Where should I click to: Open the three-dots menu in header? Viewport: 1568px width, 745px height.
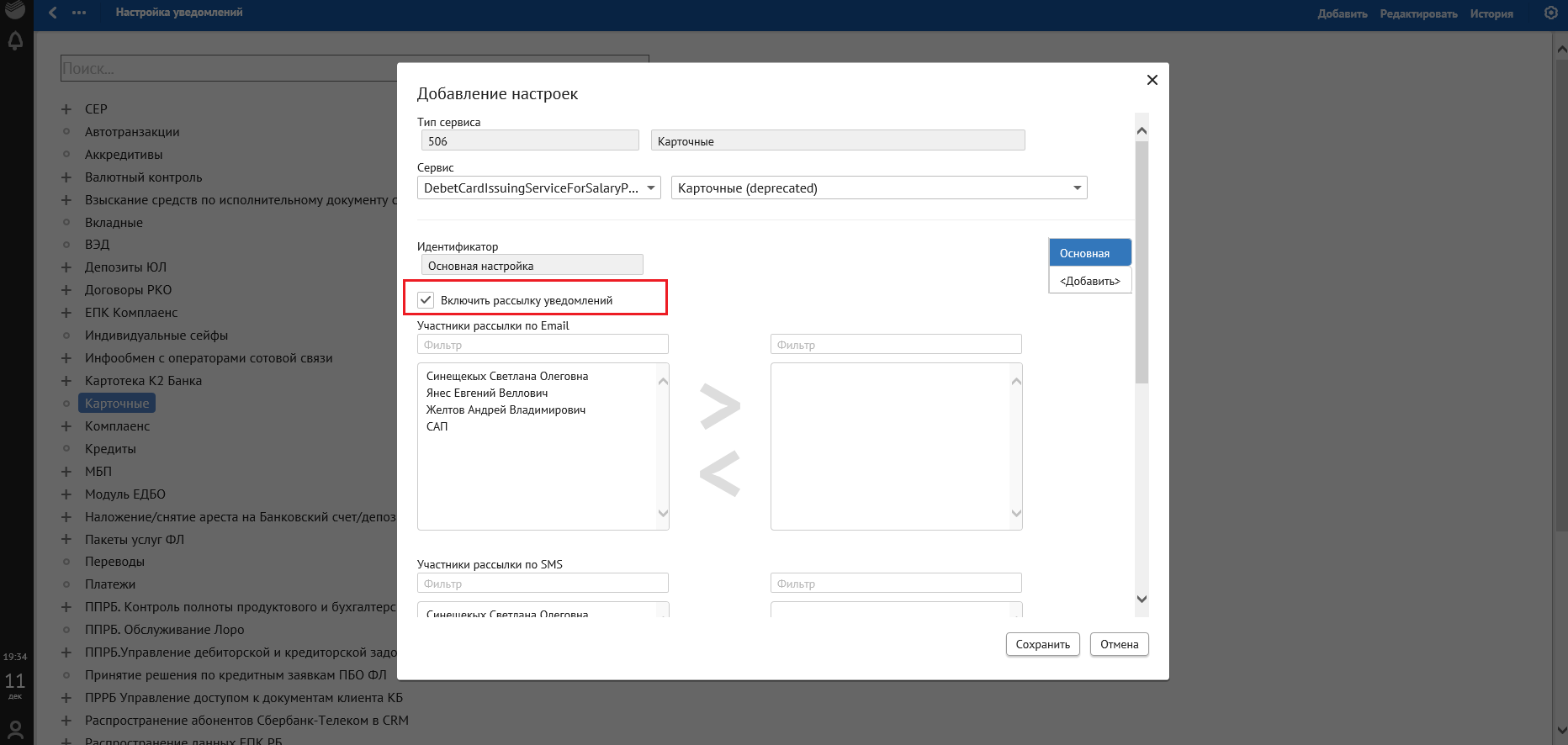click(x=79, y=13)
